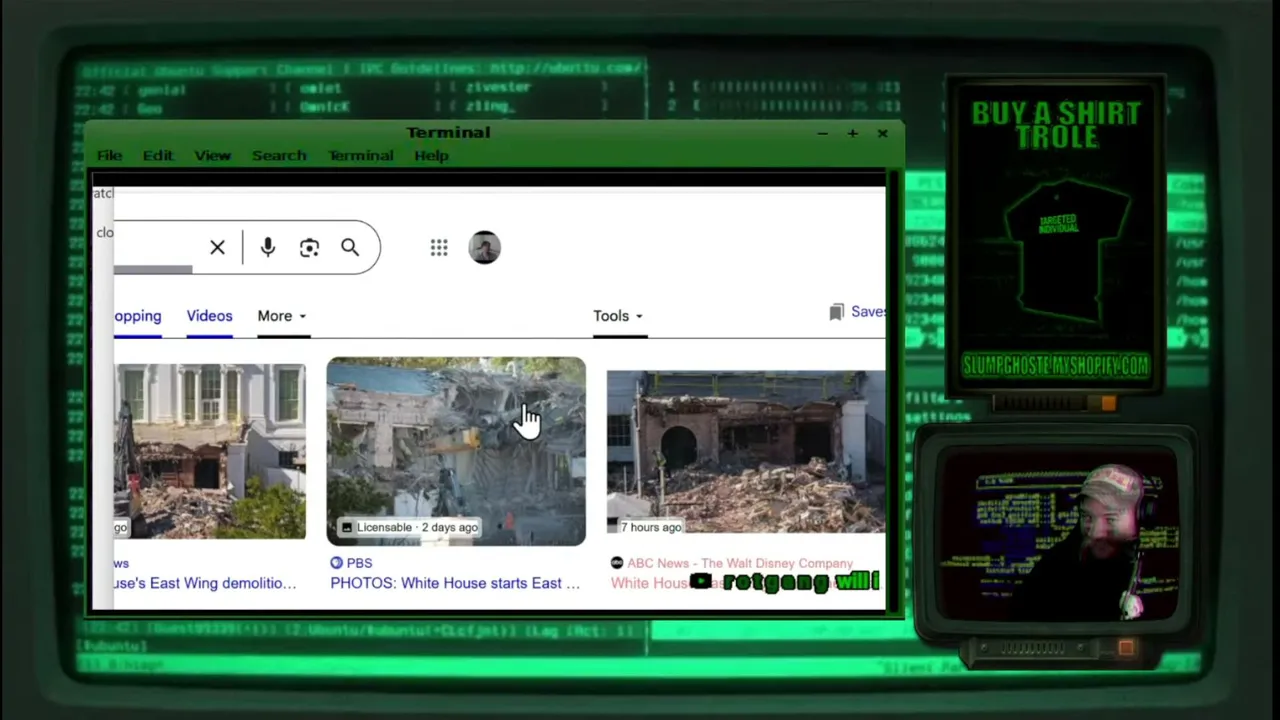
Task: Open Google Lens image search icon
Action: [x=309, y=248]
